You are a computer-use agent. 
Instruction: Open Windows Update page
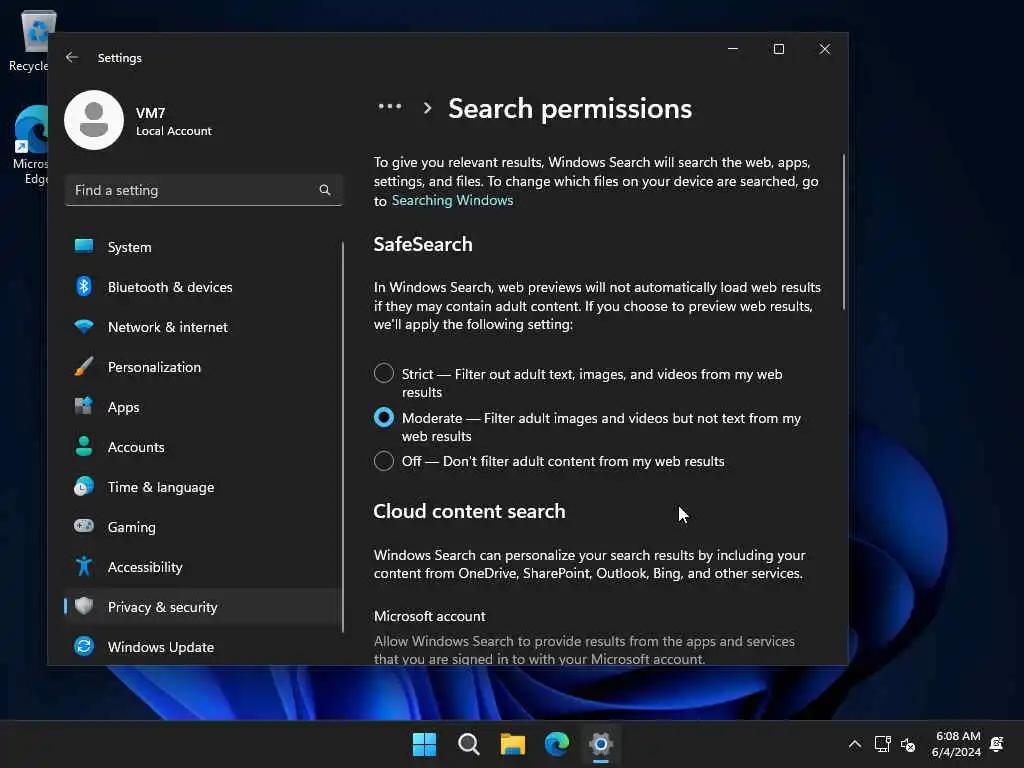tap(203, 647)
